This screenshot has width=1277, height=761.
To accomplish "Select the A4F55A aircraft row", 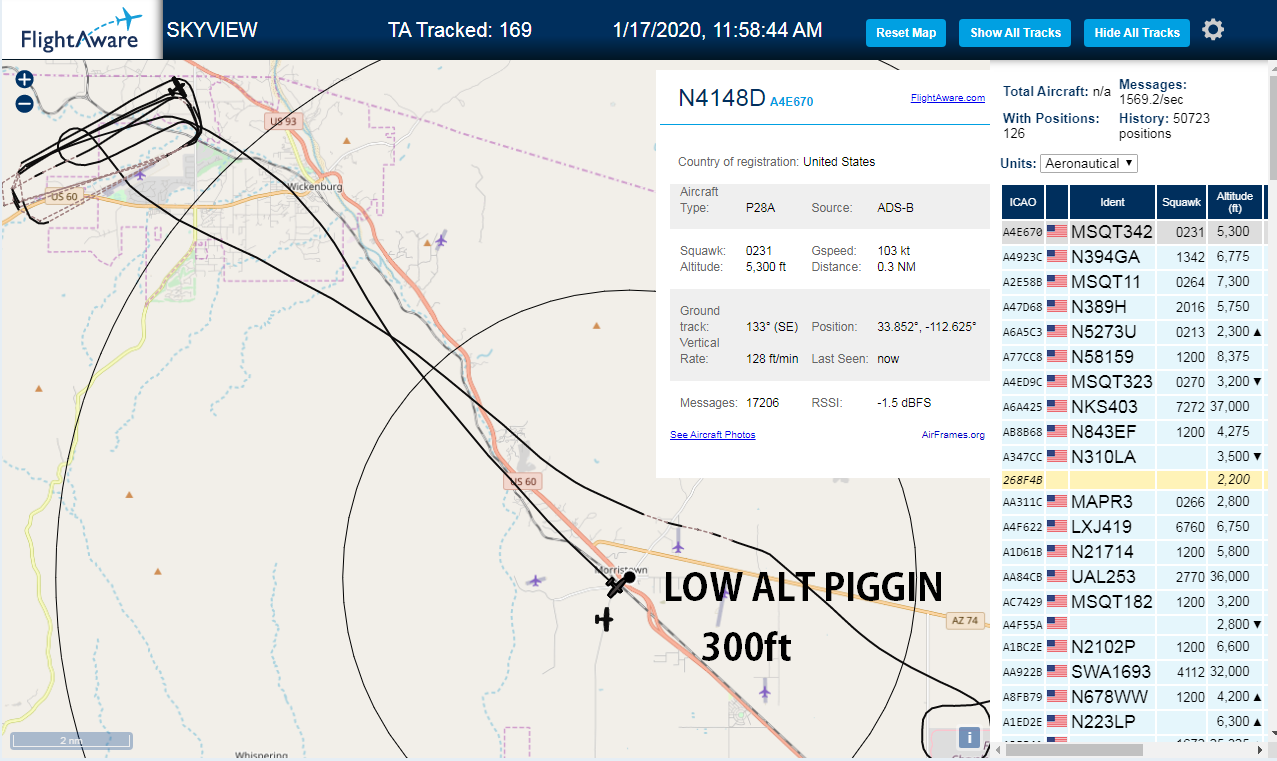I will [1133, 624].
